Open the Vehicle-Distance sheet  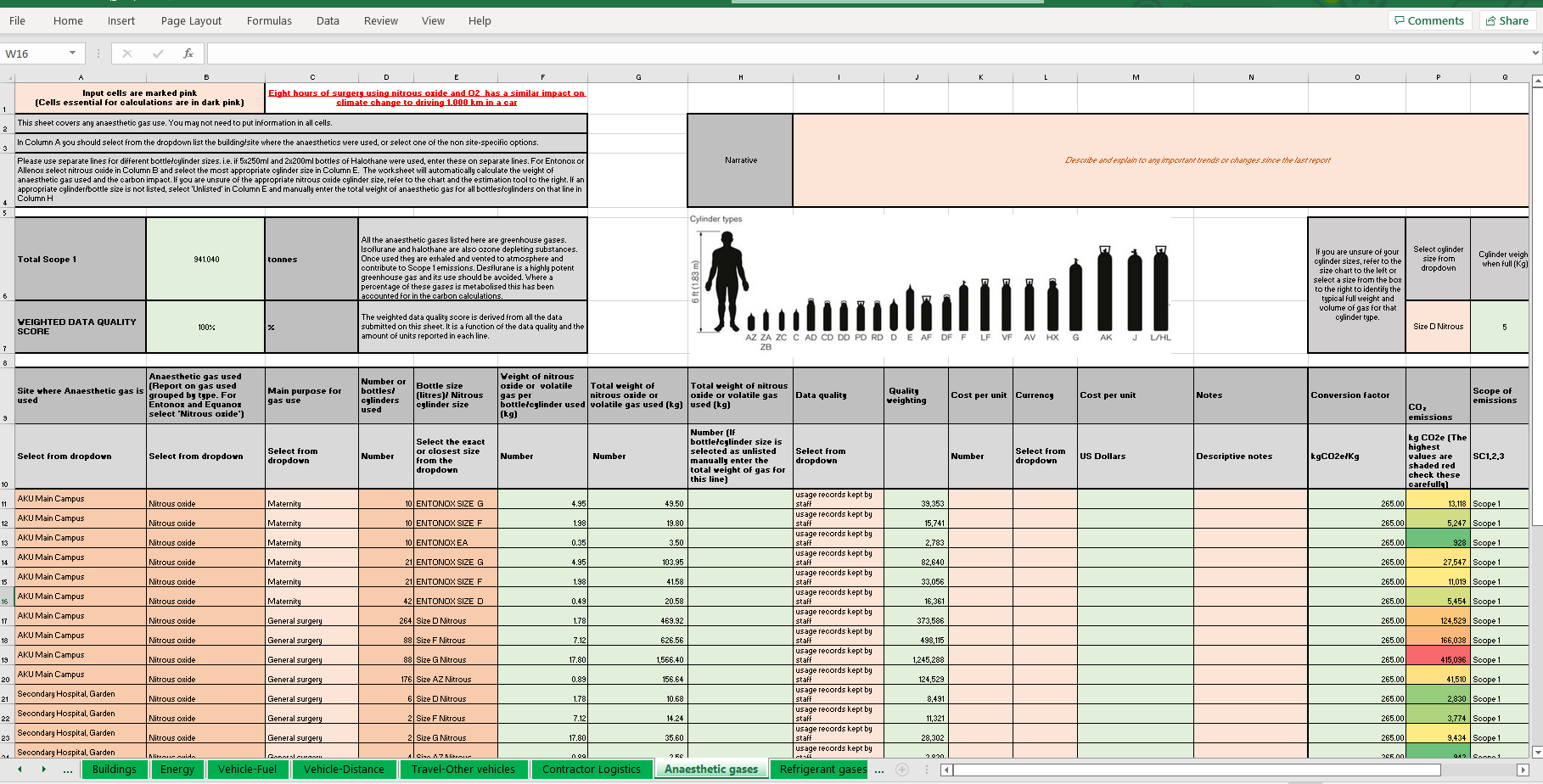(344, 770)
